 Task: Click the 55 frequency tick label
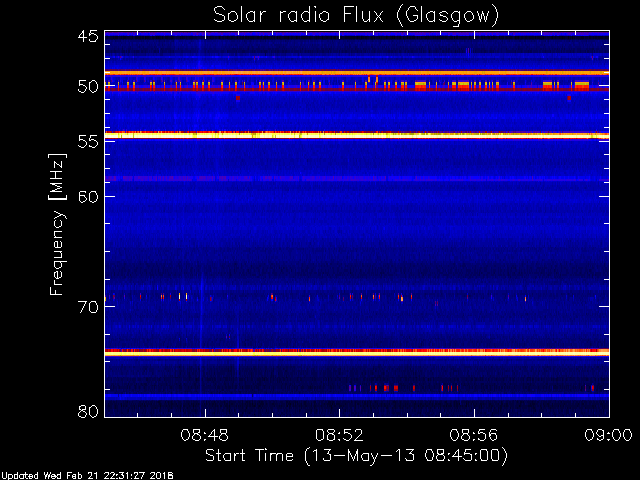click(x=88, y=141)
